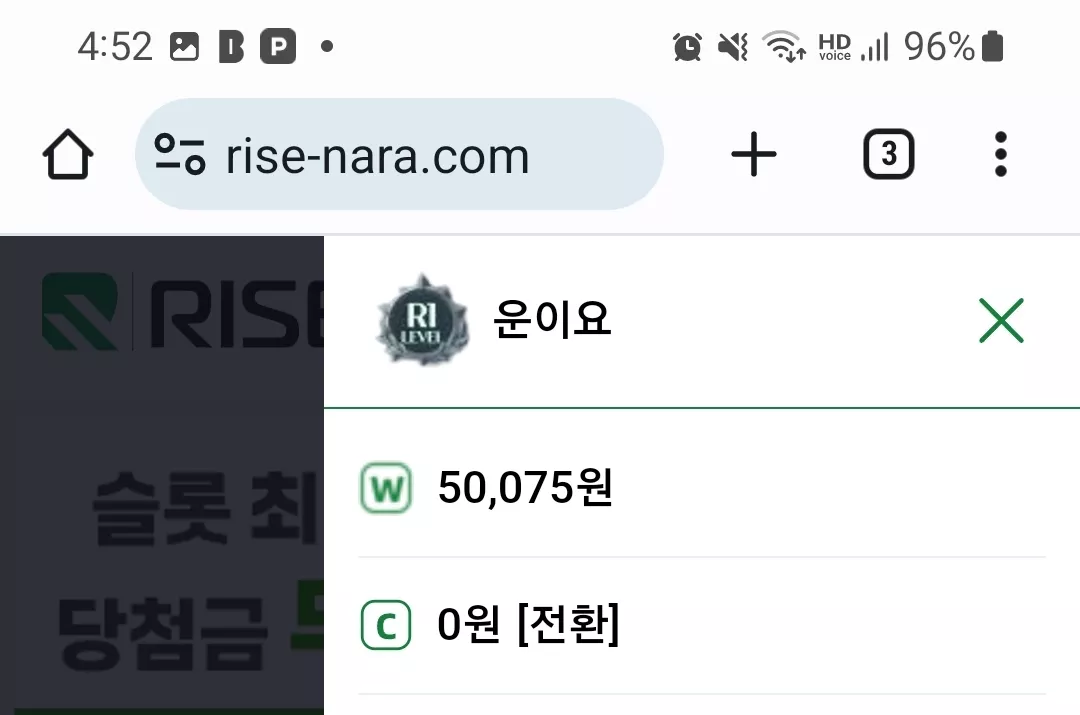Click the green C point icon
The height and width of the screenshot is (715, 1080).
click(x=386, y=625)
